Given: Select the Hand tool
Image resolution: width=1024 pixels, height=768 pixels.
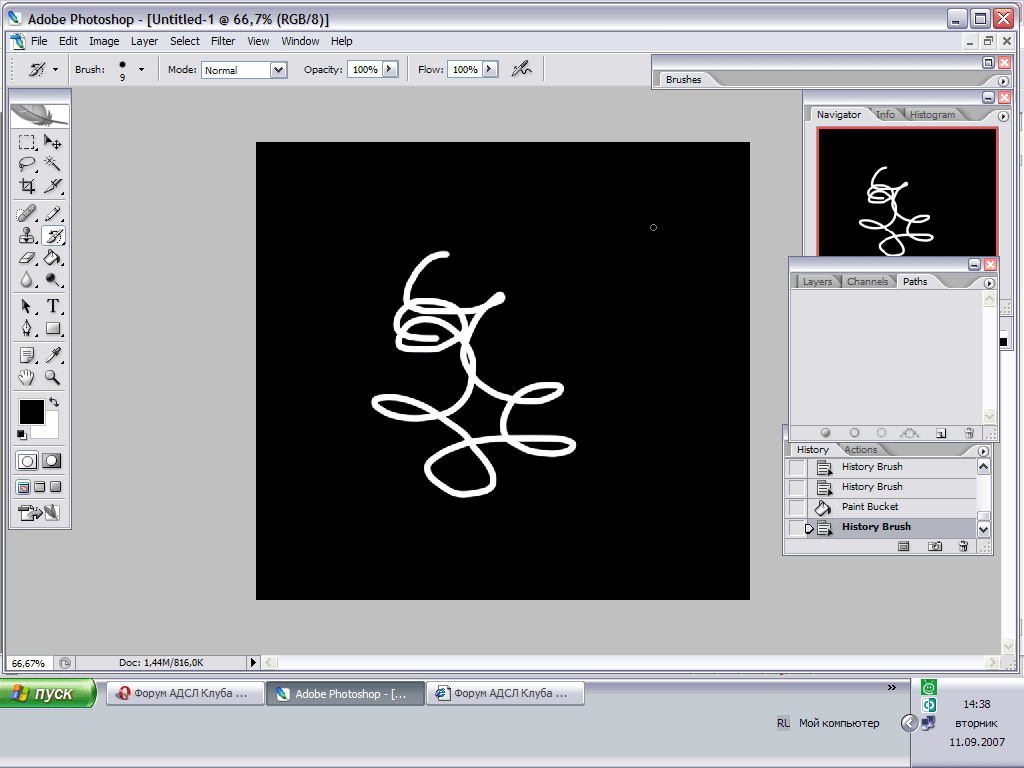Looking at the screenshot, I should (x=27, y=377).
